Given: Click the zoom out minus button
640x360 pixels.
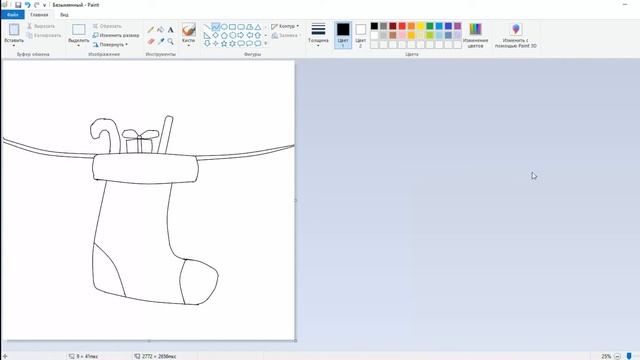Looking at the screenshot, I should (617, 356).
